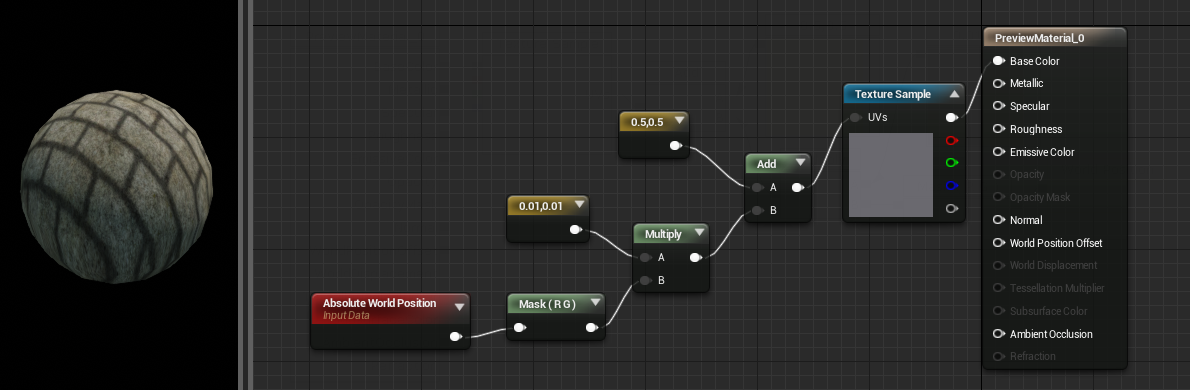Select the Add node title
The image size is (1190, 390).
pos(767,164)
